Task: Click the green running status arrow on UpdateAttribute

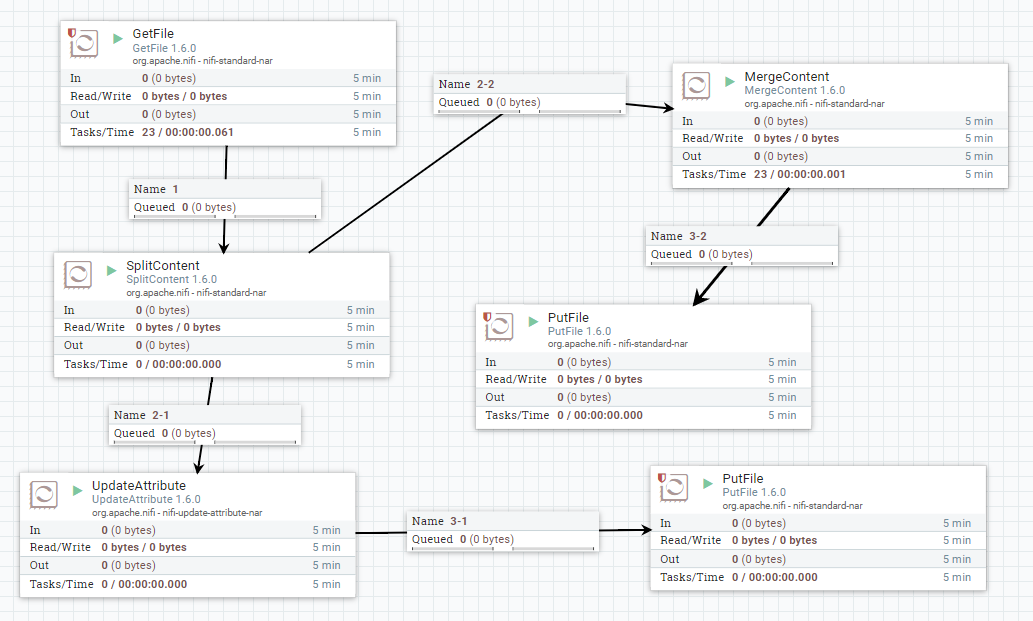Action: pos(78,489)
